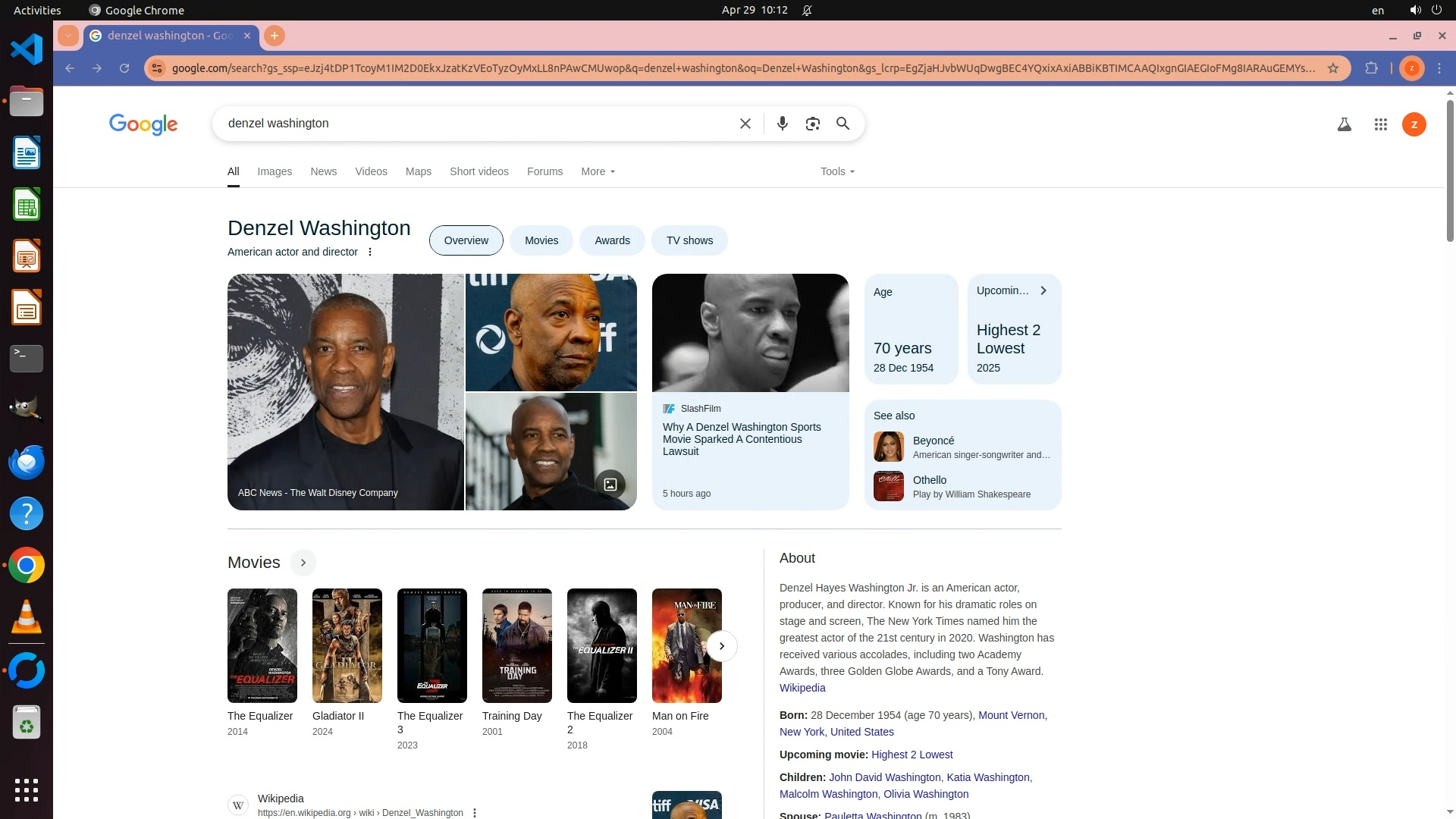The image size is (1456, 819).
Task: Open the Tools dropdown
Action: coord(837,171)
